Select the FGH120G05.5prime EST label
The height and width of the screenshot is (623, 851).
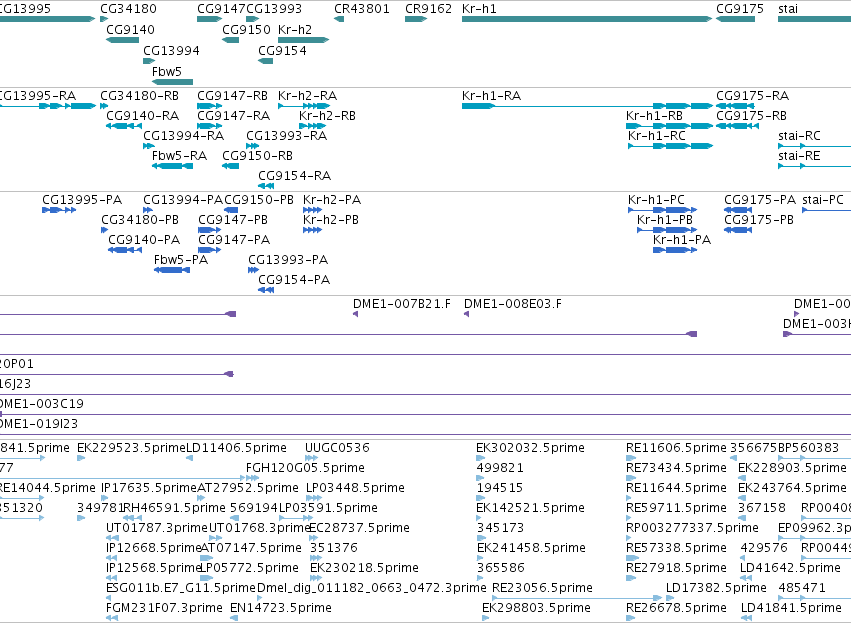(x=305, y=468)
